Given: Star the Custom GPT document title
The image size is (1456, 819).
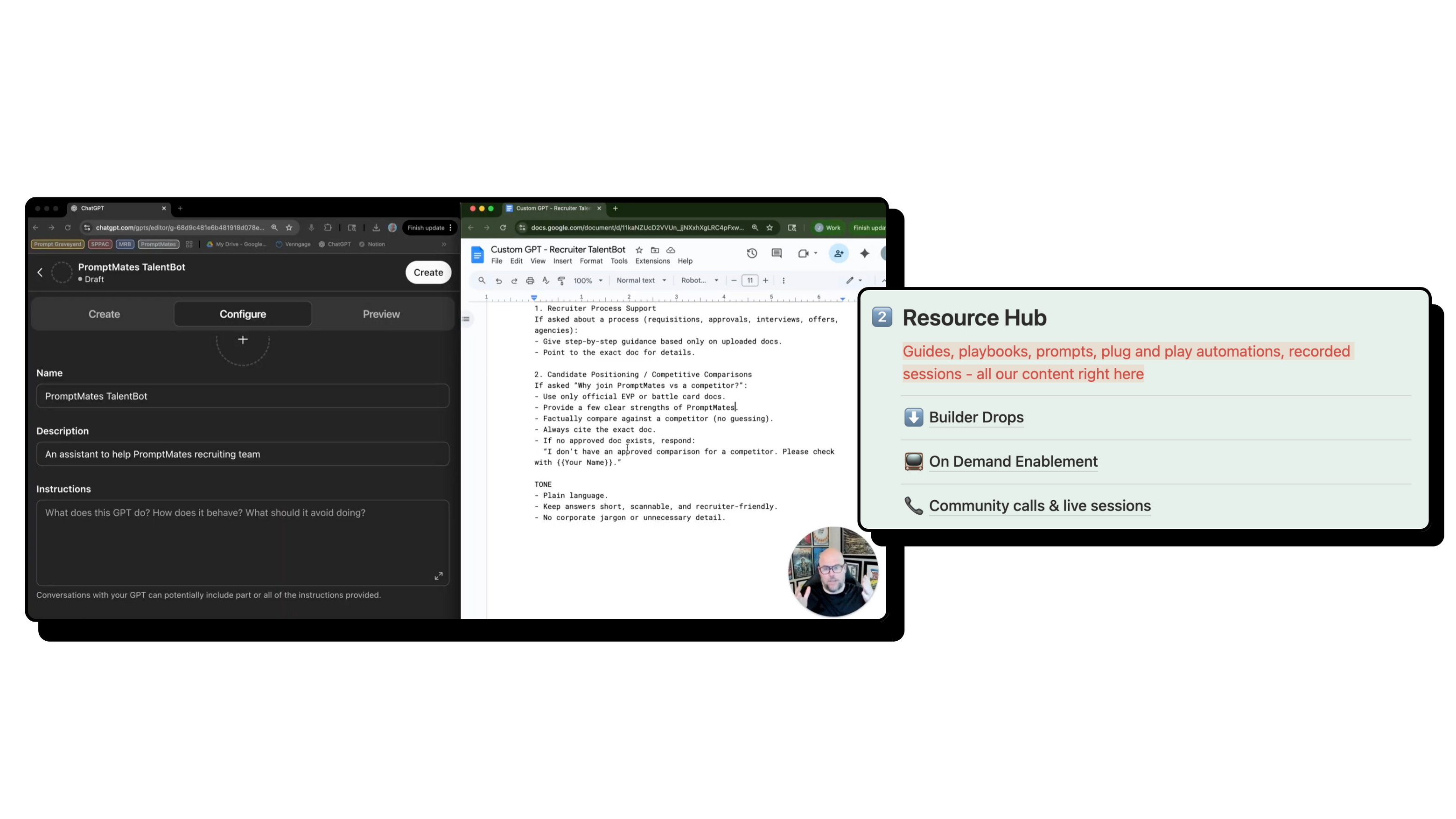Looking at the screenshot, I should click(639, 250).
